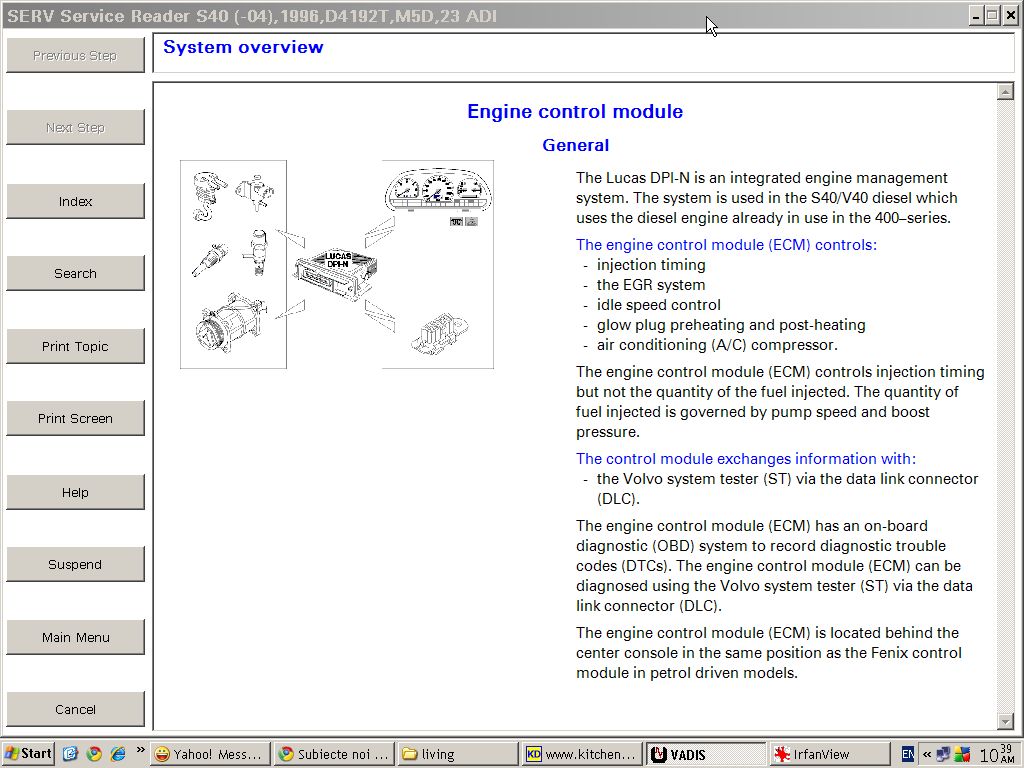Viewport: 1024px width, 768px height.
Task: Click the Lucas DPI-N system diagram image
Action: tap(337, 264)
